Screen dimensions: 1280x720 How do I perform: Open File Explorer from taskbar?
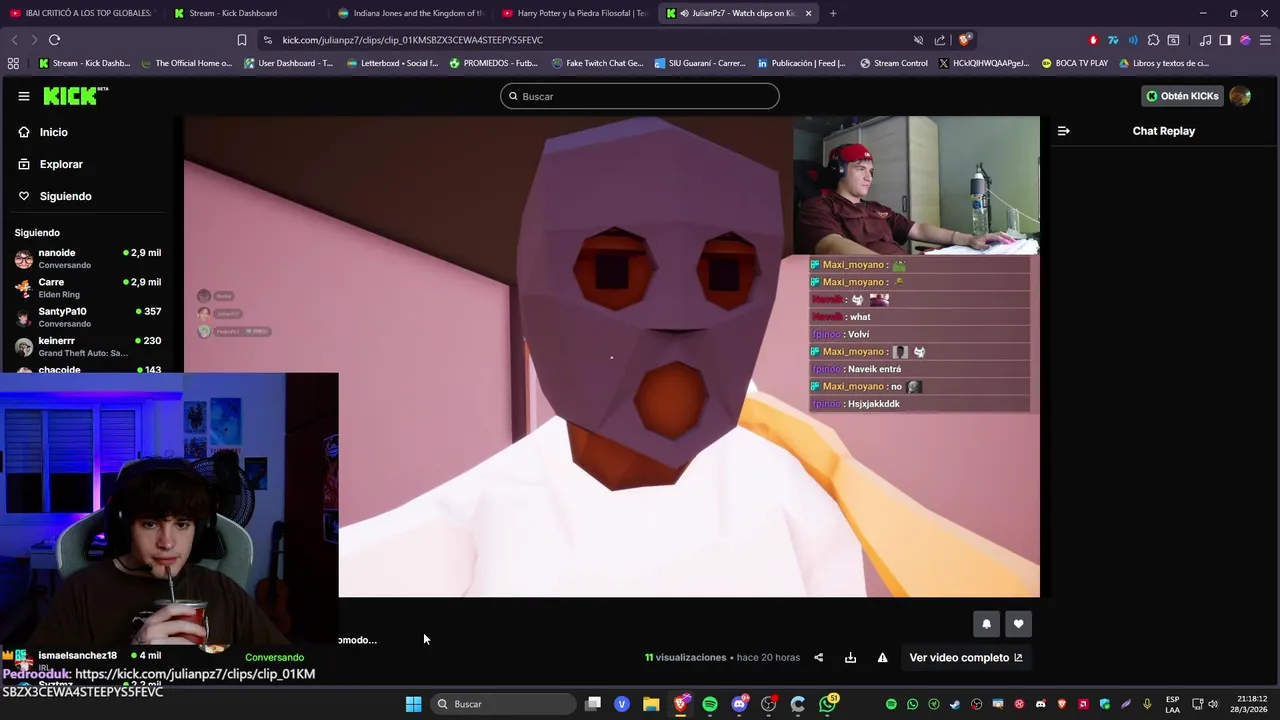(651, 704)
